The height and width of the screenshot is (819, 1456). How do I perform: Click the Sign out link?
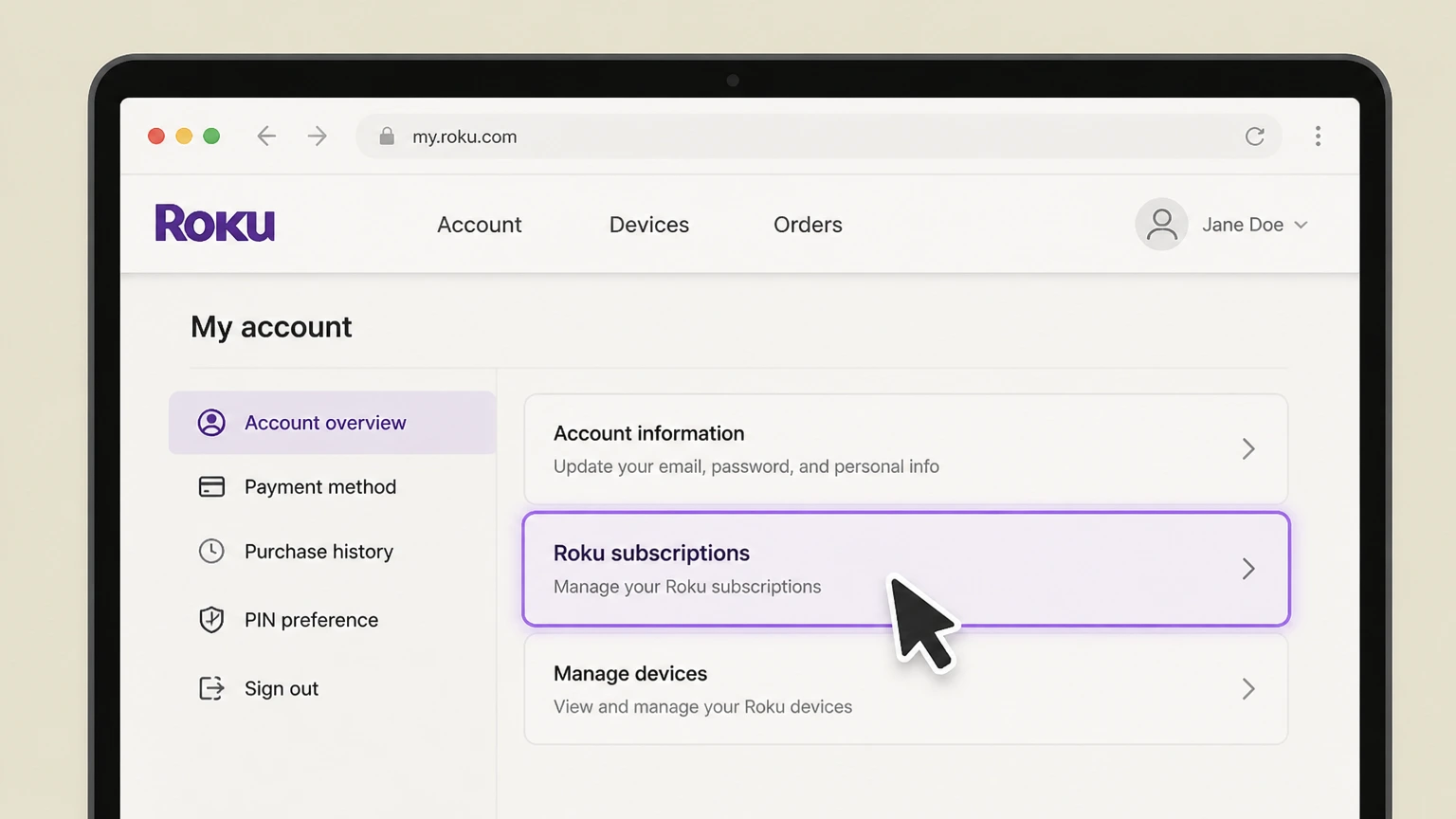[282, 689]
